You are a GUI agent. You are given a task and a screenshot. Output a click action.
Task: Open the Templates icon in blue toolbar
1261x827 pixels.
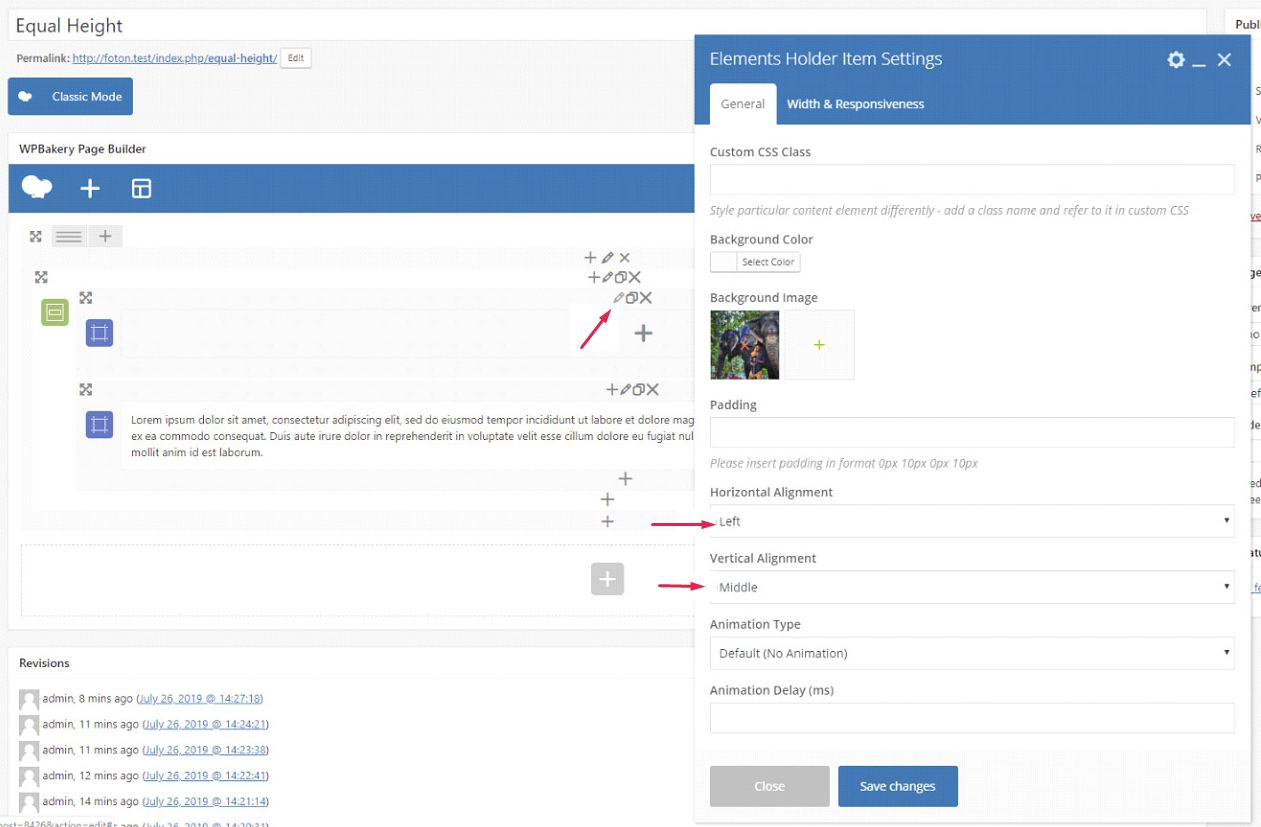pyautogui.click(x=142, y=189)
